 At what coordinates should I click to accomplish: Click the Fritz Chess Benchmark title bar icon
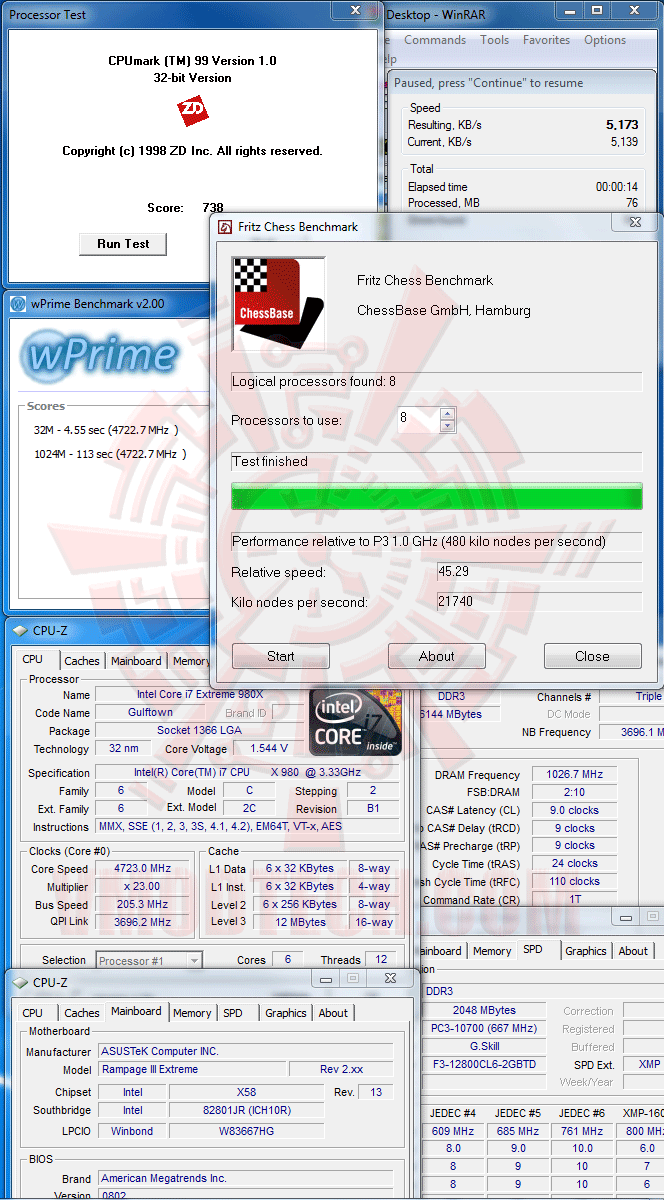(225, 227)
